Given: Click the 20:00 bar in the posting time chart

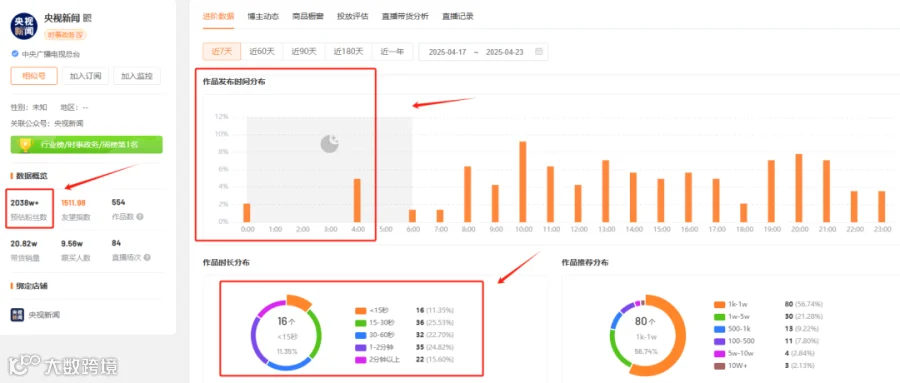Looking at the screenshot, I should [x=799, y=188].
